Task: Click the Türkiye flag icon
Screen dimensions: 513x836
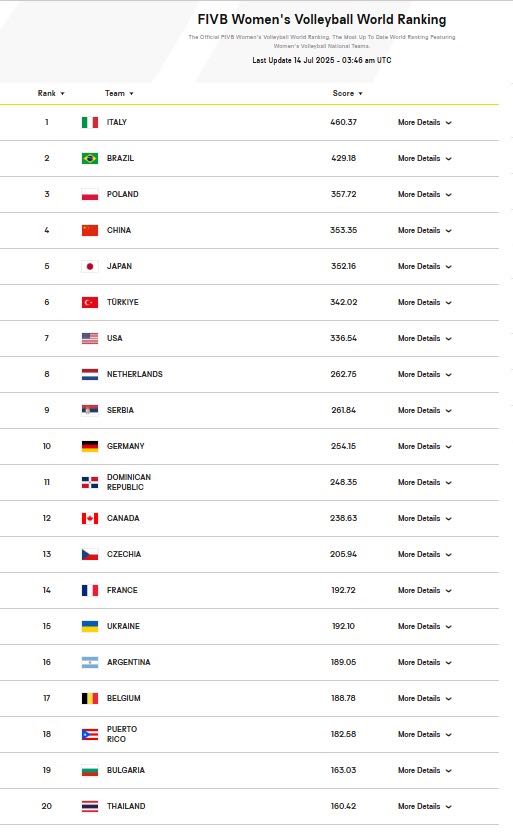Action: click(90, 302)
